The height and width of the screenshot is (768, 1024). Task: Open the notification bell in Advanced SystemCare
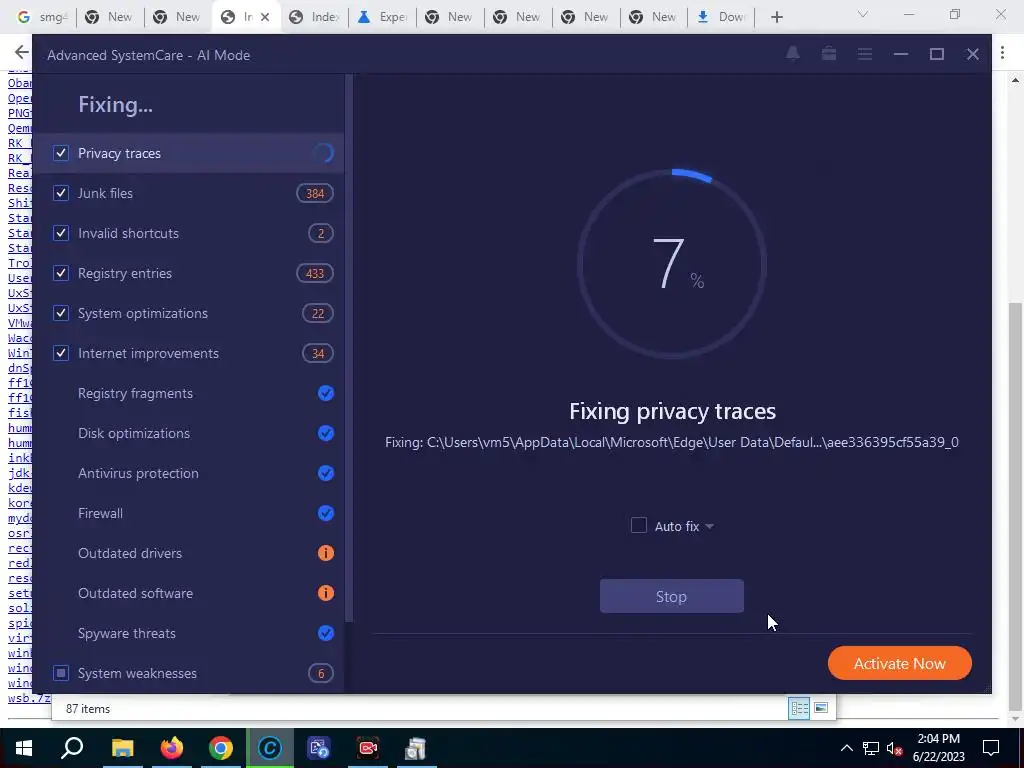point(793,54)
